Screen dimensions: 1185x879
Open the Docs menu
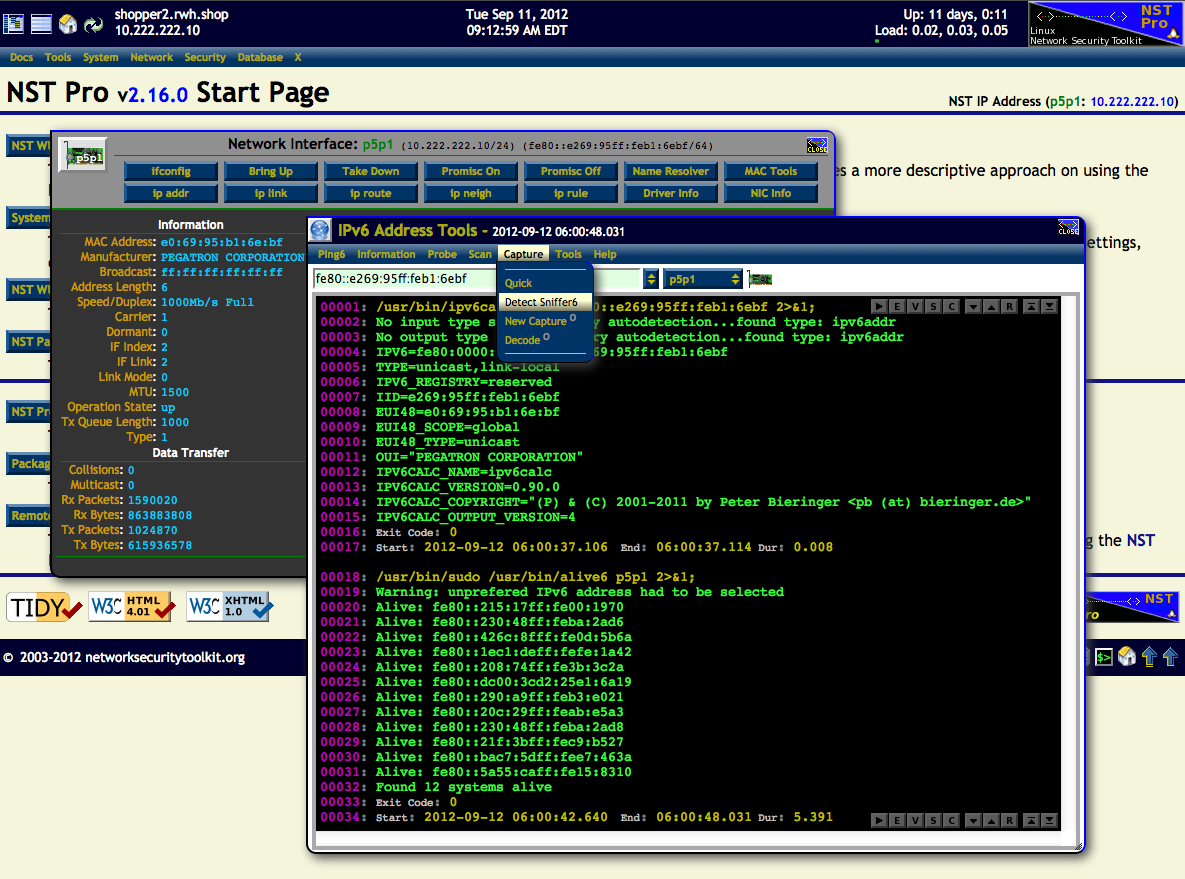tap(21, 57)
